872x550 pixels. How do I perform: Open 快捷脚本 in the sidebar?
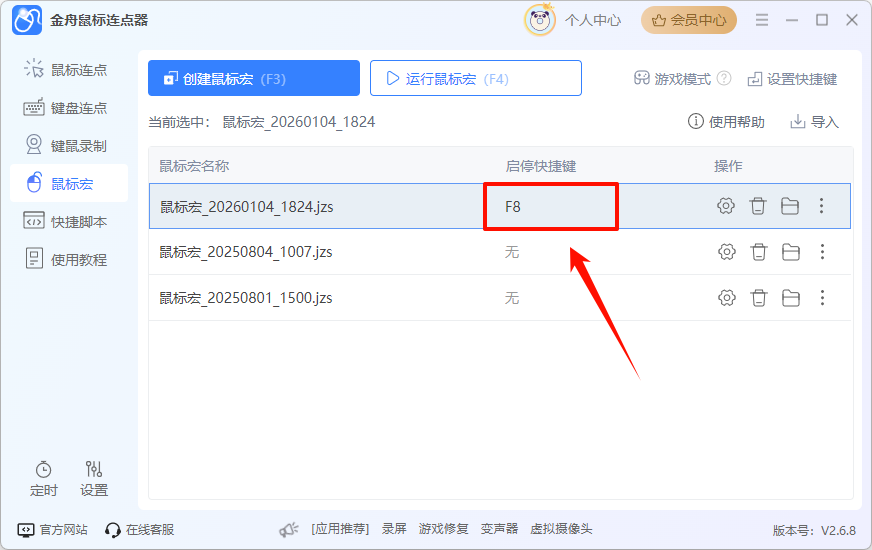click(x=67, y=222)
